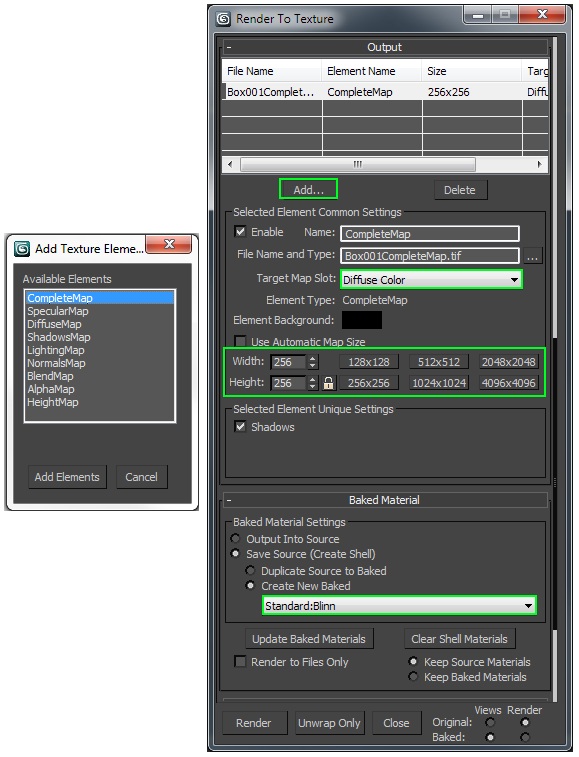Image resolution: width=579 pixels, height=757 pixels.
Task: Click the Width spinner arrows
Action: click(x=313, y=362)
